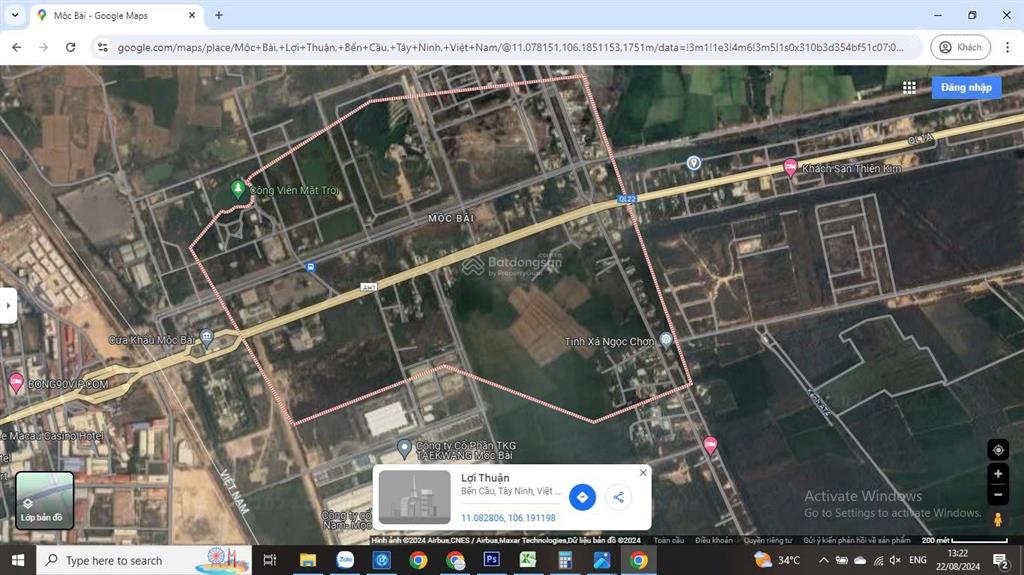Open Chrome's three-dot menu

click(x=1007, y=47)
